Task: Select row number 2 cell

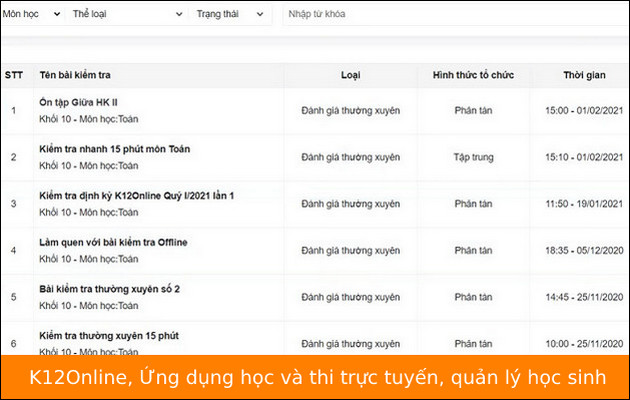Action: (x=14, y=157)
